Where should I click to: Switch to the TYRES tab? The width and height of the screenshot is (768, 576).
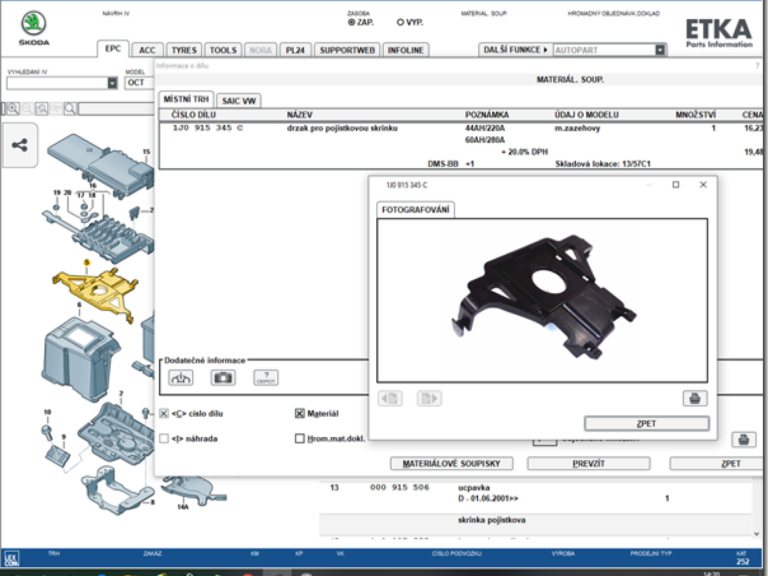[183, 50]
